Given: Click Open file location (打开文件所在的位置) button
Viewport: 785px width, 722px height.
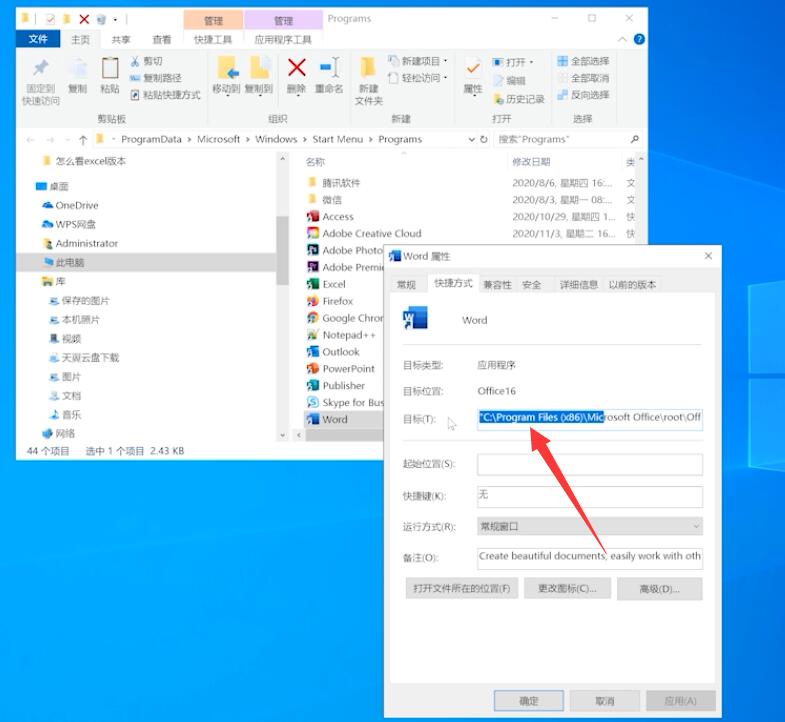Looking at the screenshot, I should click(x=462, y=588).
